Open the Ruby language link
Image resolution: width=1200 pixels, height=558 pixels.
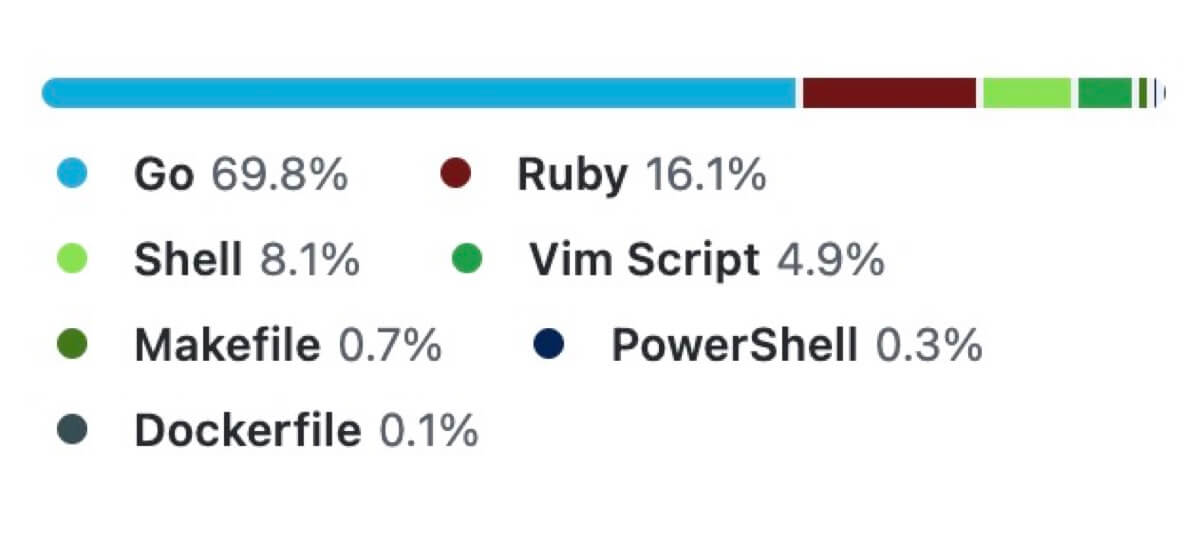point(573,176)
